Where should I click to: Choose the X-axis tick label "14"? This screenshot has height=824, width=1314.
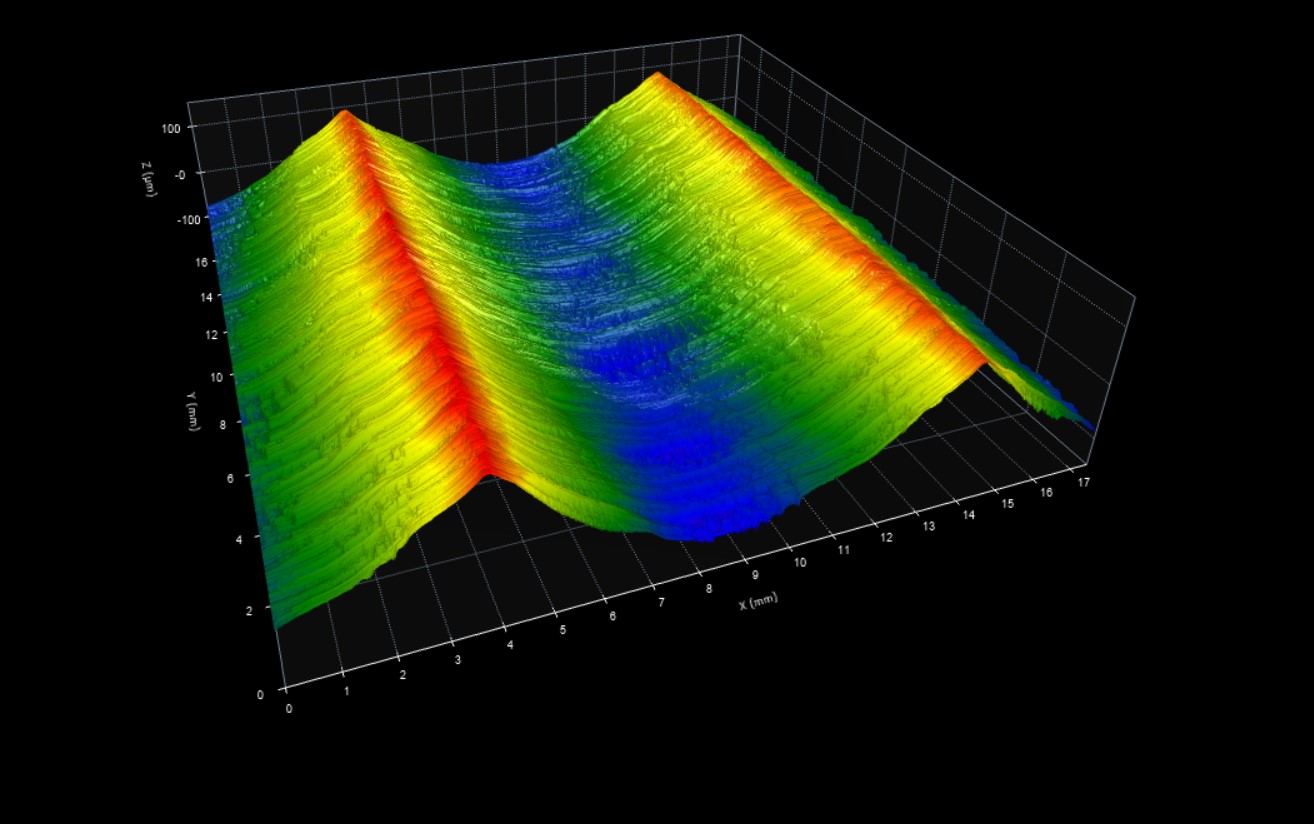click(x=969, y=515)
